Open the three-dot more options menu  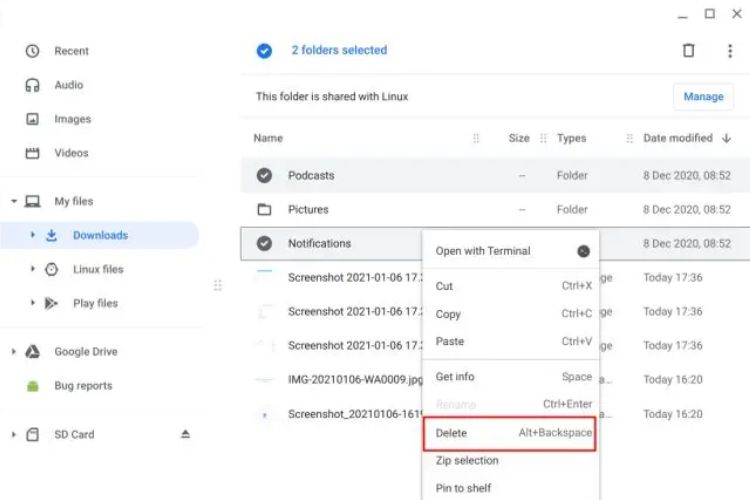730,51
